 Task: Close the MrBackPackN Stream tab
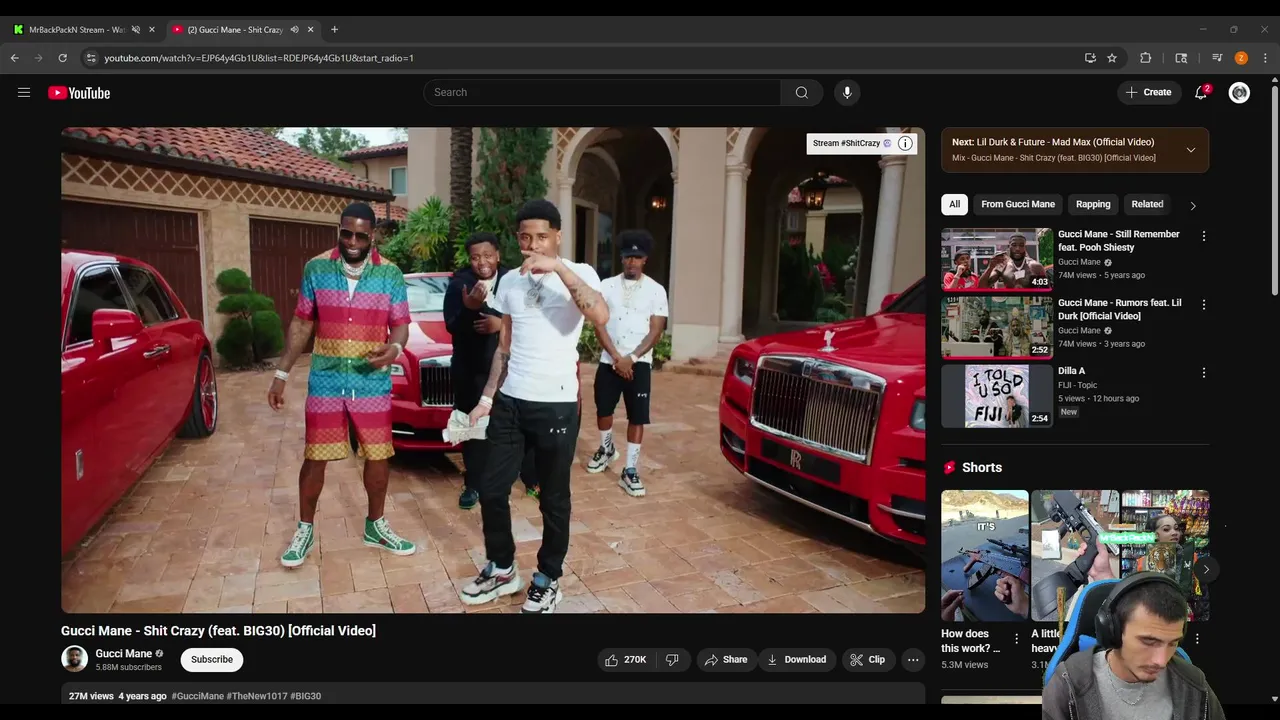pos(152,30)
